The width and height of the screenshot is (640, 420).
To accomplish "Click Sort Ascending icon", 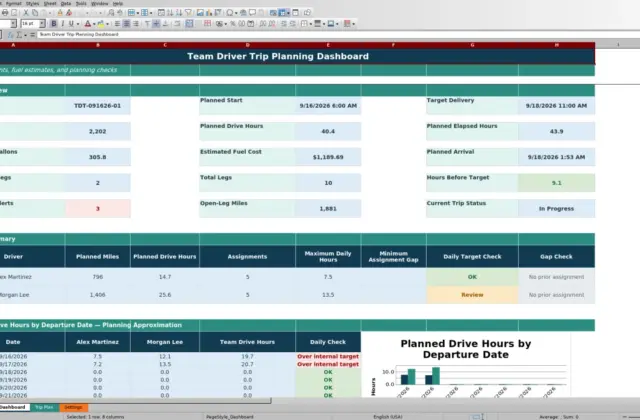I will (170, 13).
